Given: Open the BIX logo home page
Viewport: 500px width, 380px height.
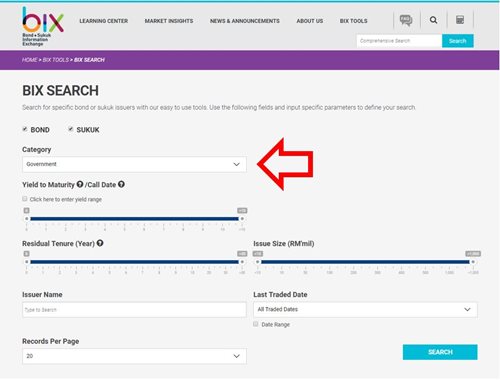Looking at the screenshot, I should (43, 26).
